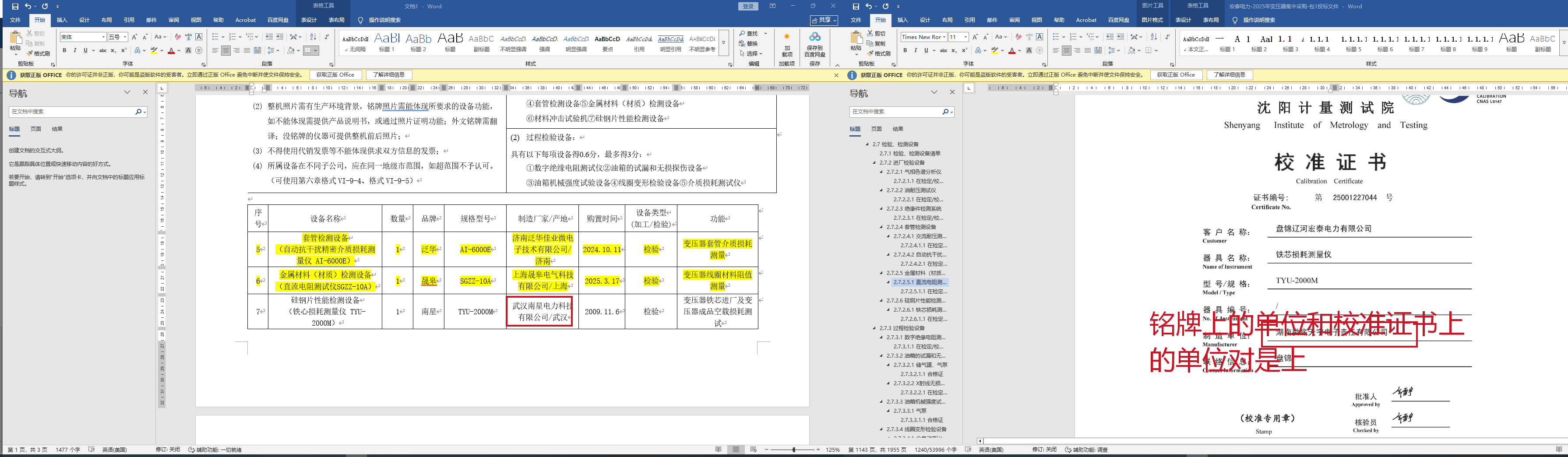Image resolution: width=1568 pixels, height=457 pixels.
Task: Click 登录 sign-in button in left window
Action: click(748, 6)
